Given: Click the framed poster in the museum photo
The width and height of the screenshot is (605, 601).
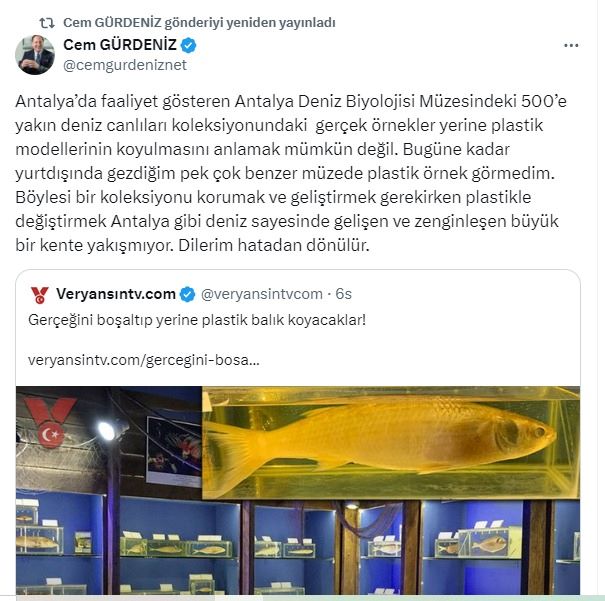Looking at the screenshot, I should click(174, 451).
